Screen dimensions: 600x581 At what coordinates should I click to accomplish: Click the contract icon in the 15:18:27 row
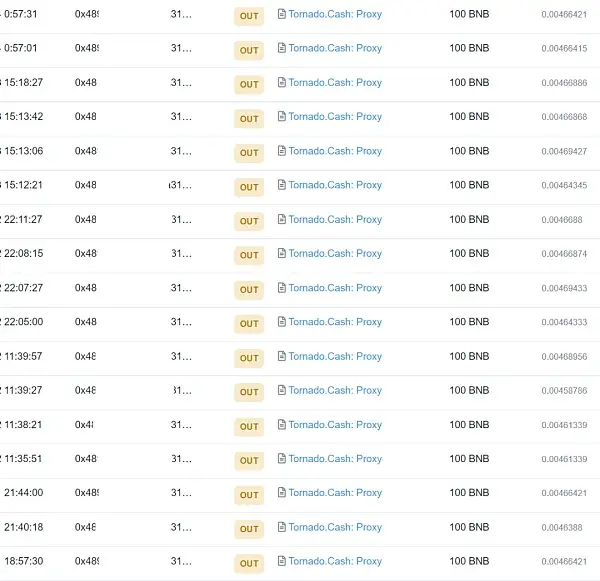click(281, 83)
